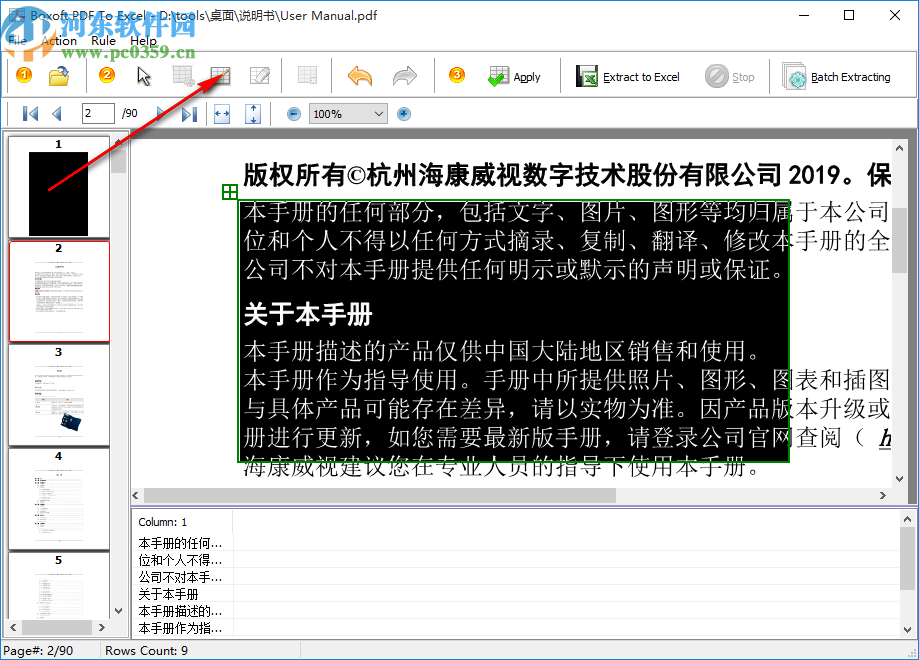Undo the last table edit
This screenshot has height=660, width=919.
coord(360,75)
